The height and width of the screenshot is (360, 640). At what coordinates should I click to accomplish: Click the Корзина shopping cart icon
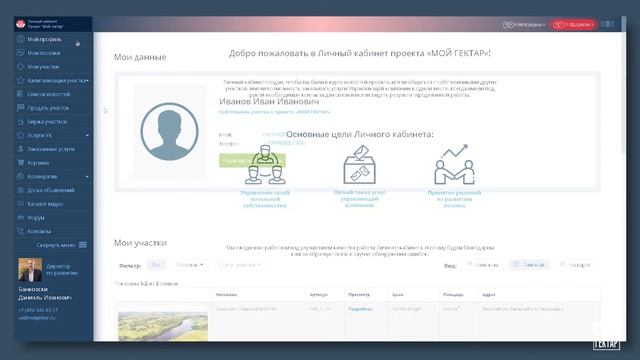click(20, 162)
